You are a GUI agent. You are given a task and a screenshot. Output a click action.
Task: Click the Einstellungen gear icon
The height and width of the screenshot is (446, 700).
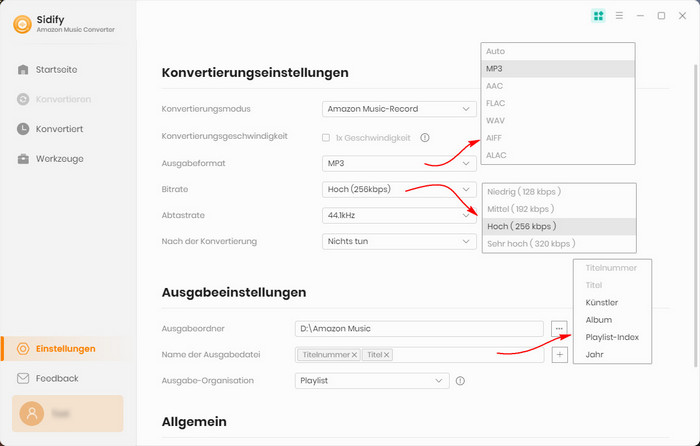23,349
